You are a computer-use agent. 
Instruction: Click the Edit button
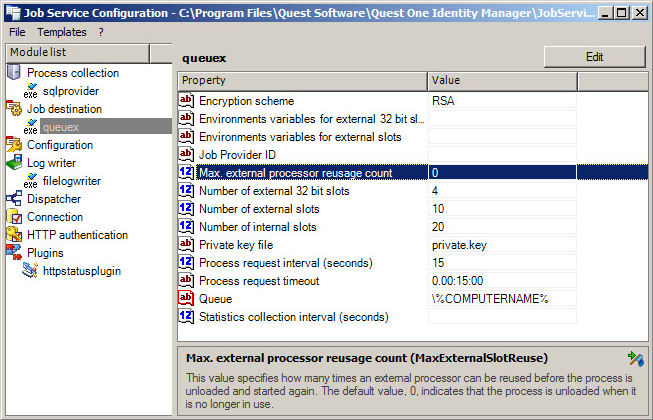[x=594, y=57]
